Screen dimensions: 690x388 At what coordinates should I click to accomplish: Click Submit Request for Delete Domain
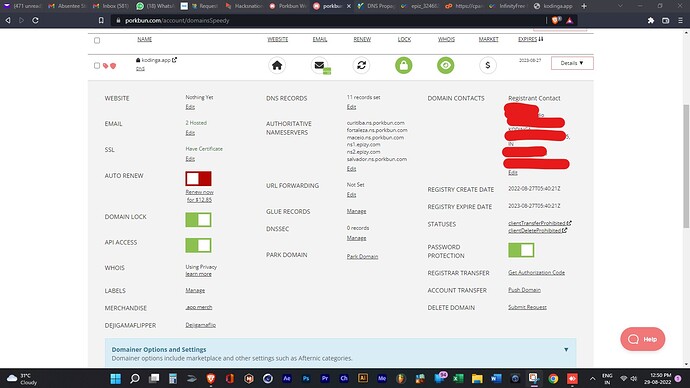point(527,307)
